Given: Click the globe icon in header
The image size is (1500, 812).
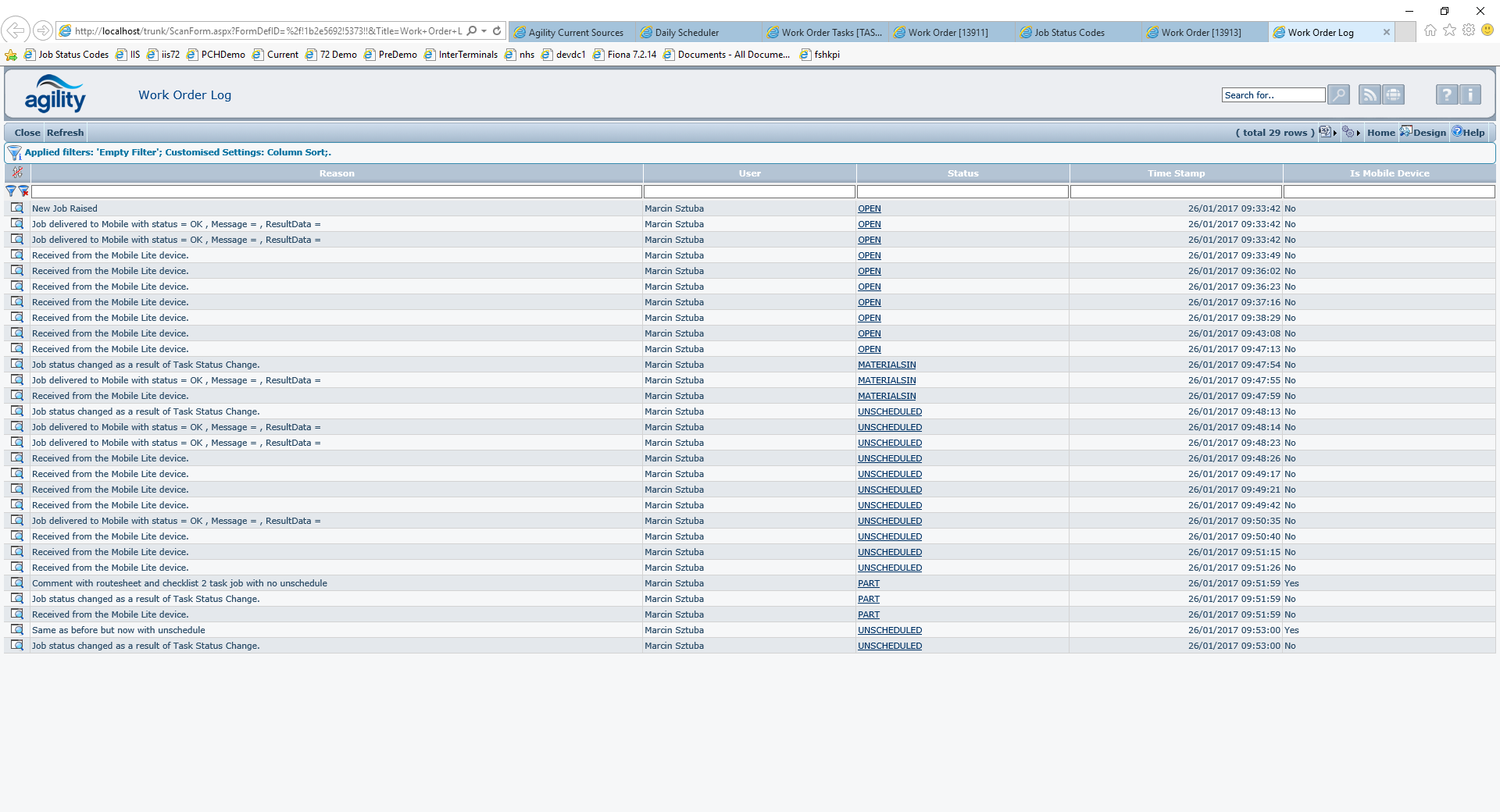Looking at the screenshot, I should pyautogui.click(x=1393, y=95).
